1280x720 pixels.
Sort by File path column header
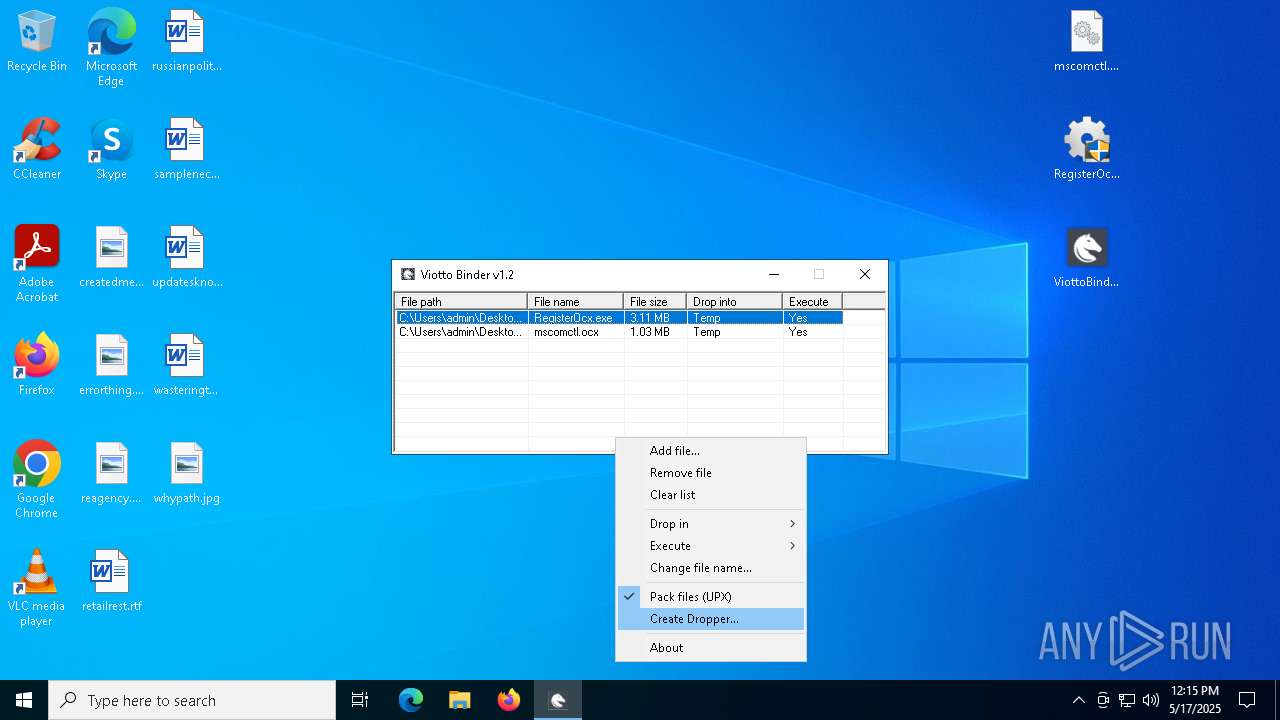(461, 301)
